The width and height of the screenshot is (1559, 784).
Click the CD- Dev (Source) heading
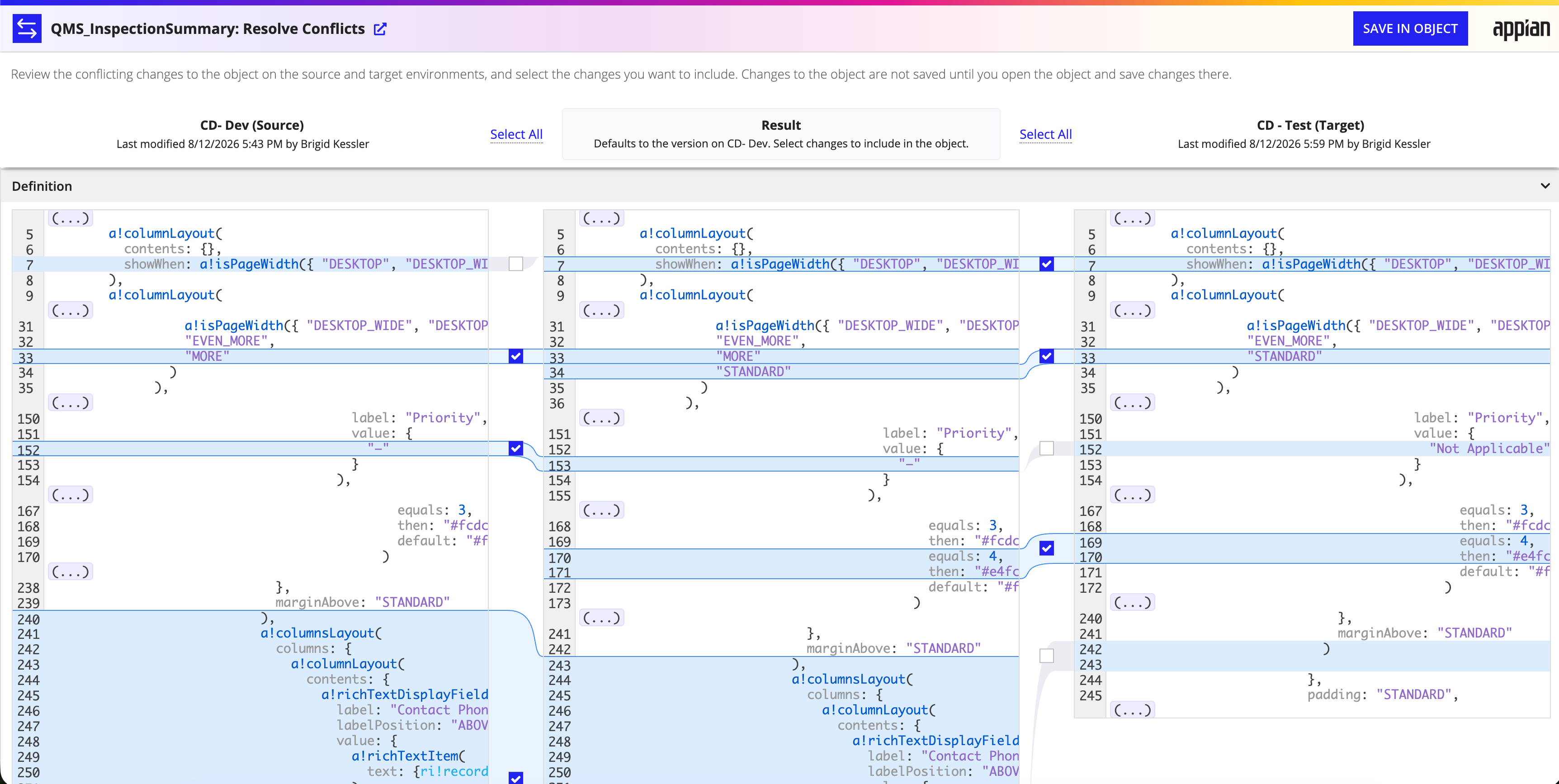[x=252, y=125]
